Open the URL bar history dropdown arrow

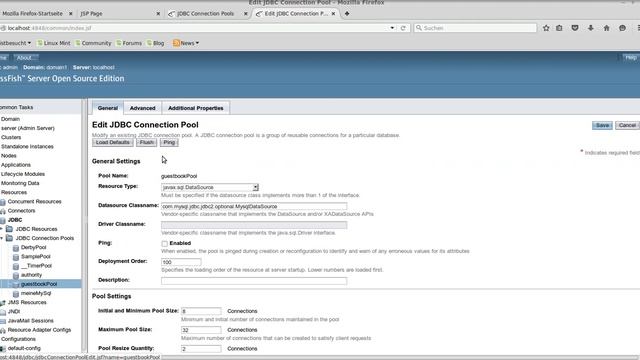pos(392,28)
